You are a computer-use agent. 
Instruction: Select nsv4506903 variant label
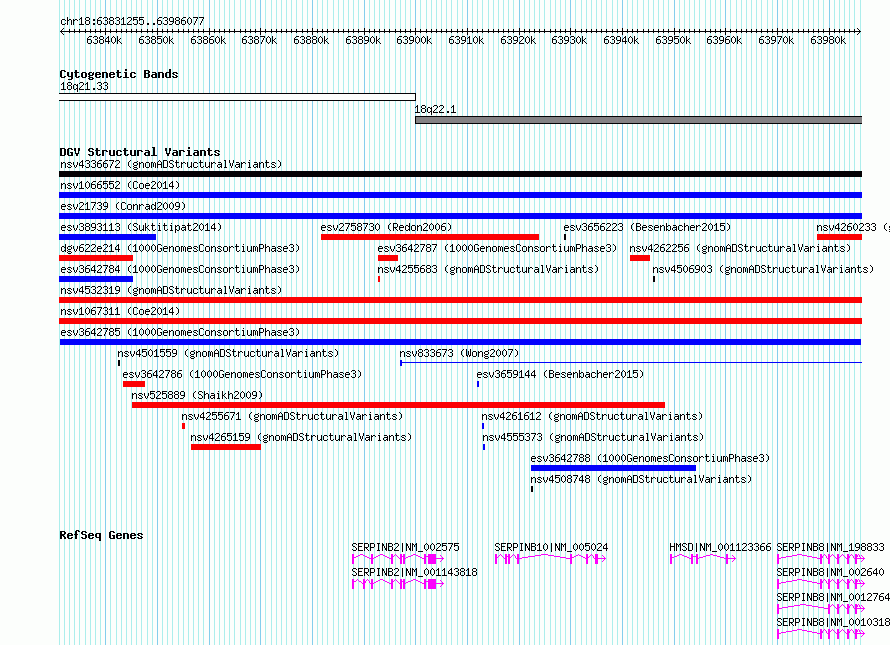click(763, 269)
